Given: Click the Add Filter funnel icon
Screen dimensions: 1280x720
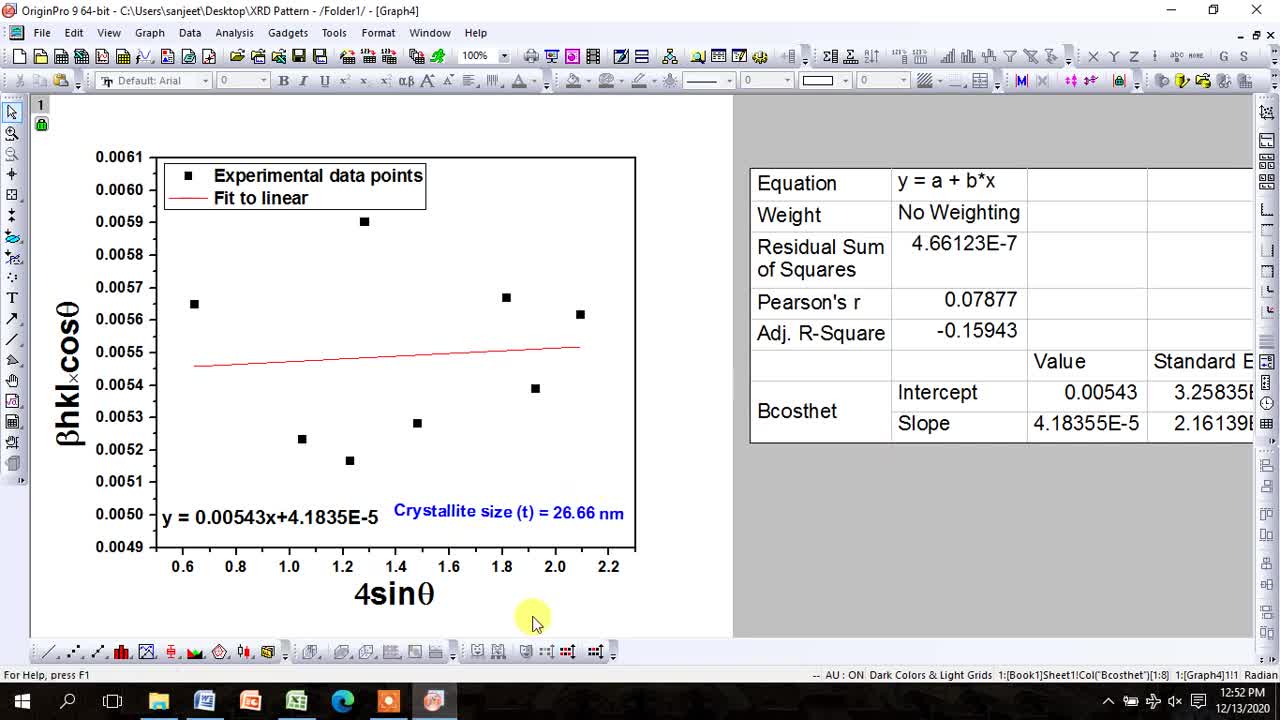Looking at the screenshot, I should 1010,57.
